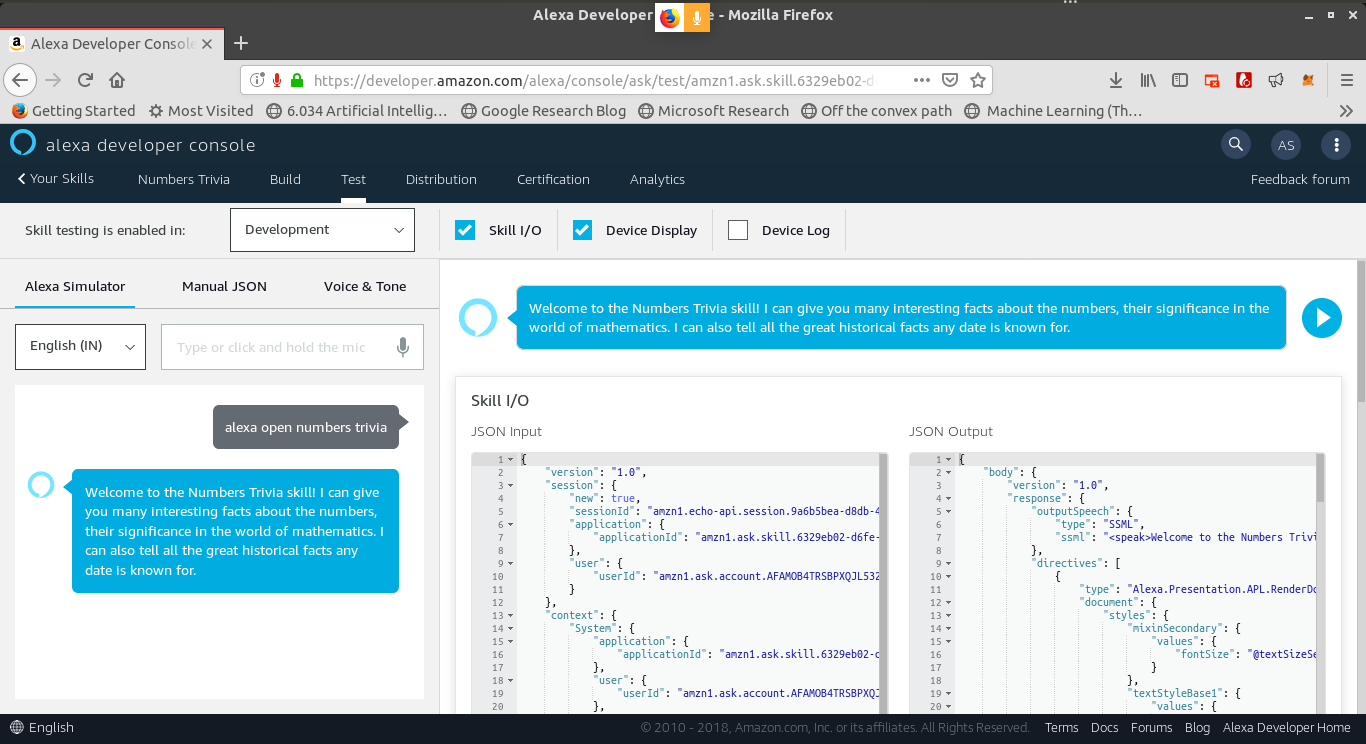Open the Feedback forum link
The height and width of the screenshot is (744, 1366).
pos(1300,179)
